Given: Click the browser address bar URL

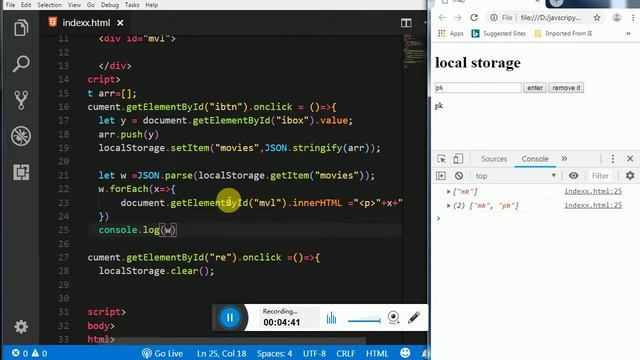Looking at the screenshot, I should 551,18.
